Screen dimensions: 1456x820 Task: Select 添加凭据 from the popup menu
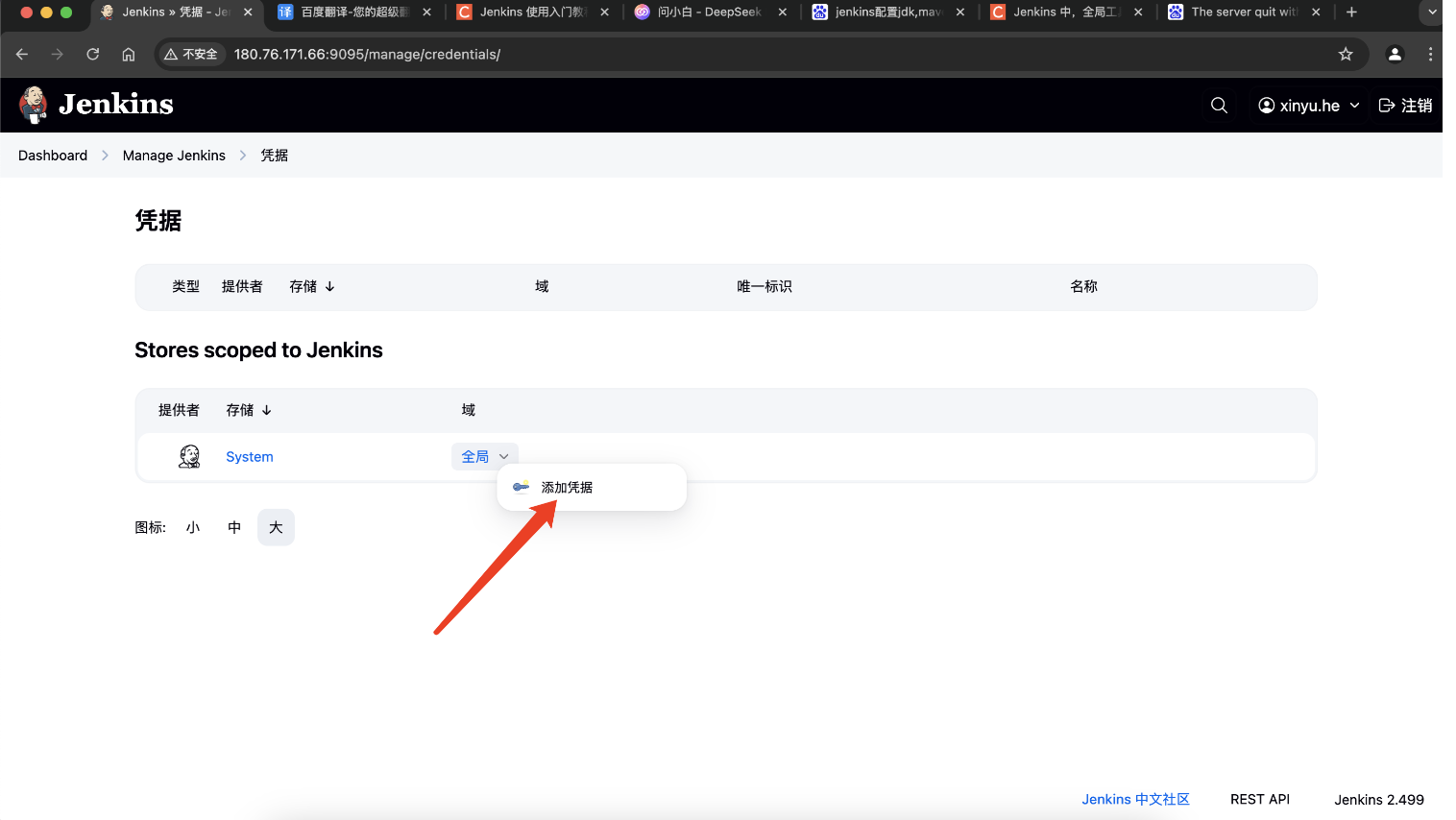point(592,488)
